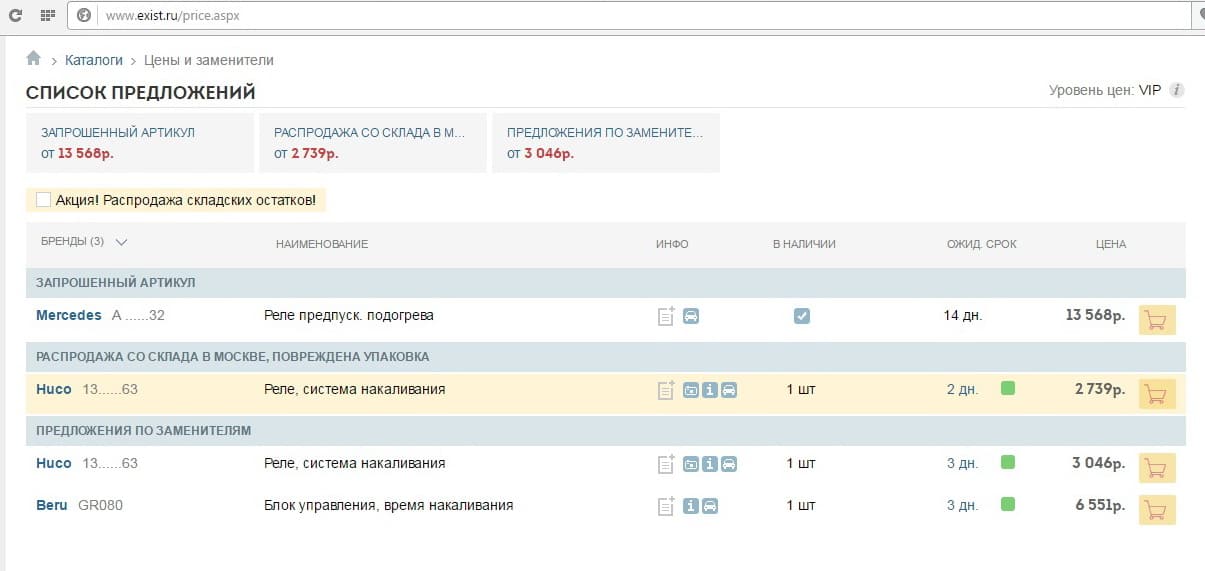
Task: Open photo icon in the Huco 3 046р. row
Action: [x=691, y=464]
